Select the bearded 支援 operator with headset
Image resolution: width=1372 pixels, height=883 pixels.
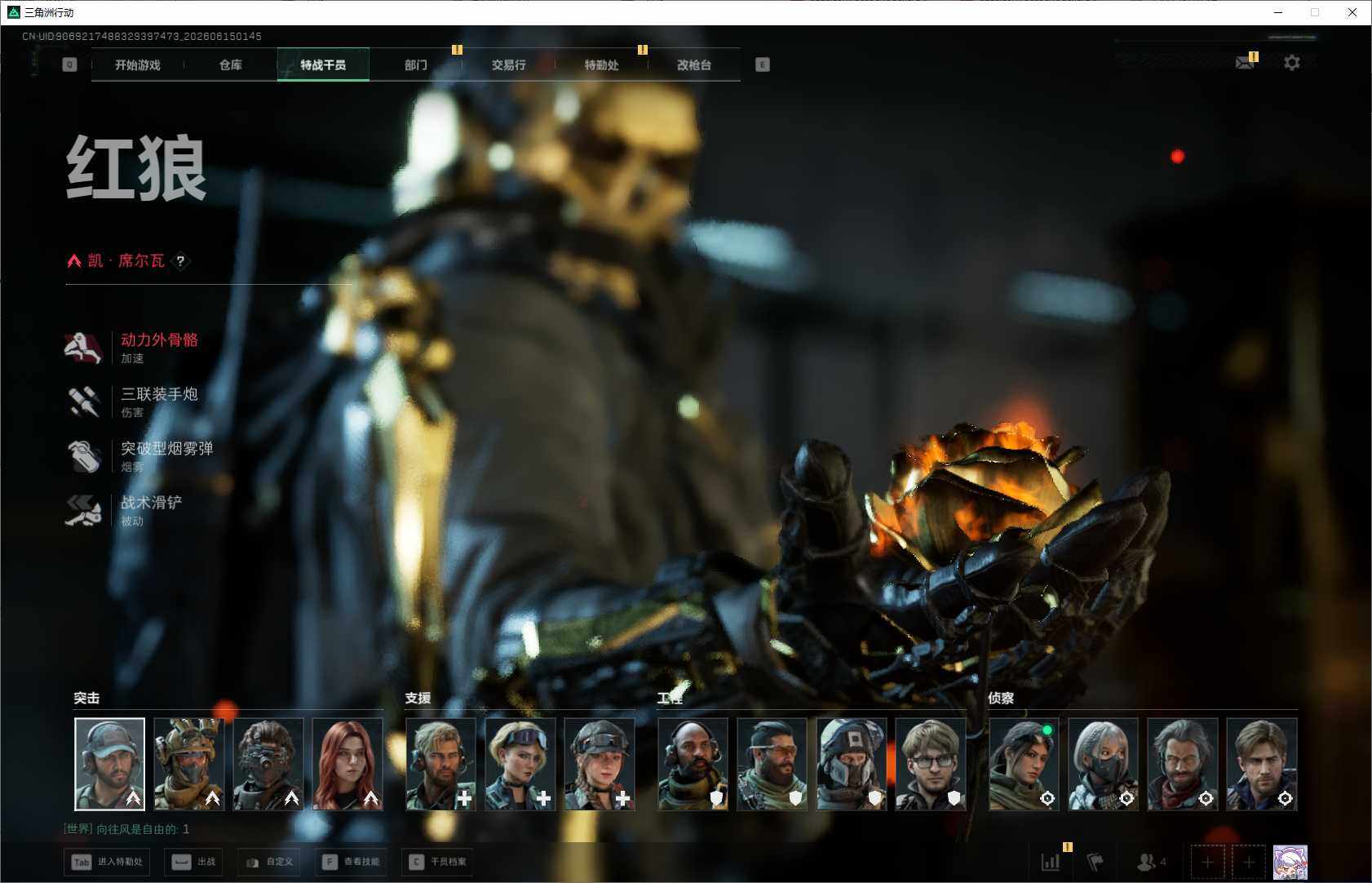click(440, 764)
